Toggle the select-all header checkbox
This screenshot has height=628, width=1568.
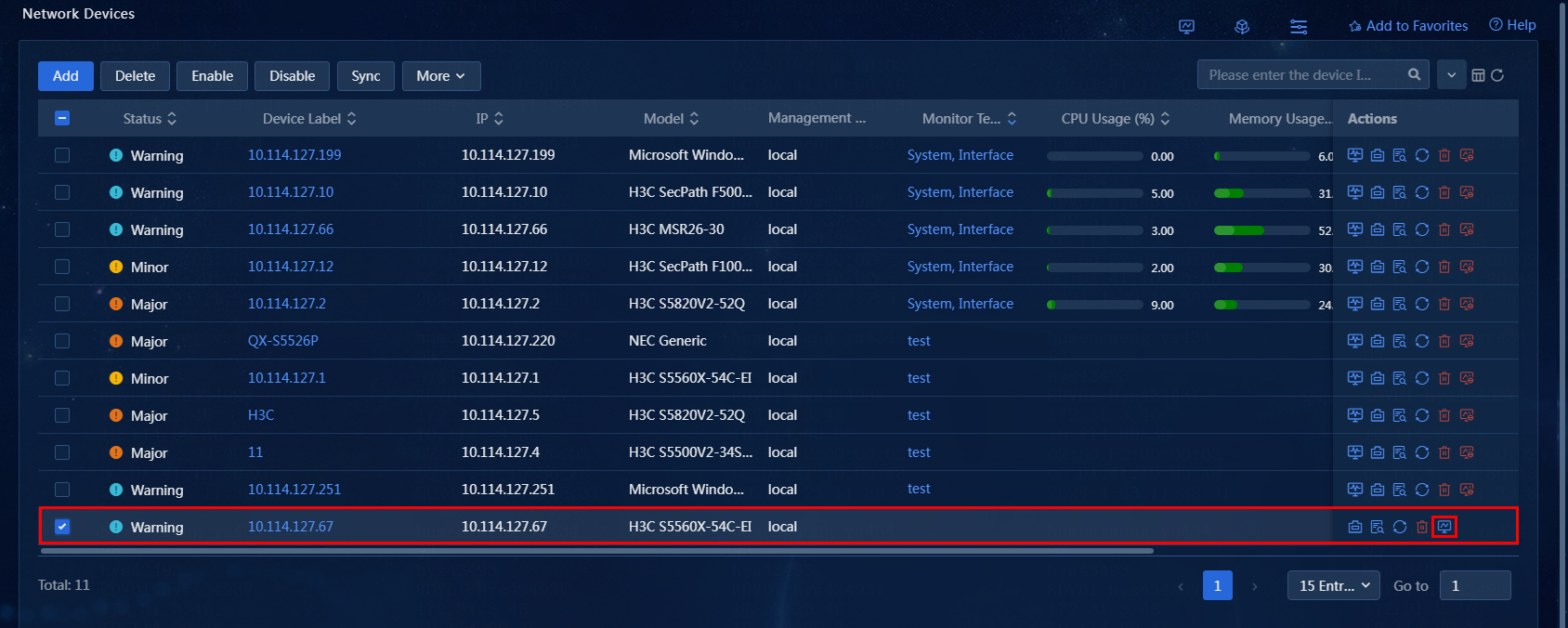(x=62, y=118)
